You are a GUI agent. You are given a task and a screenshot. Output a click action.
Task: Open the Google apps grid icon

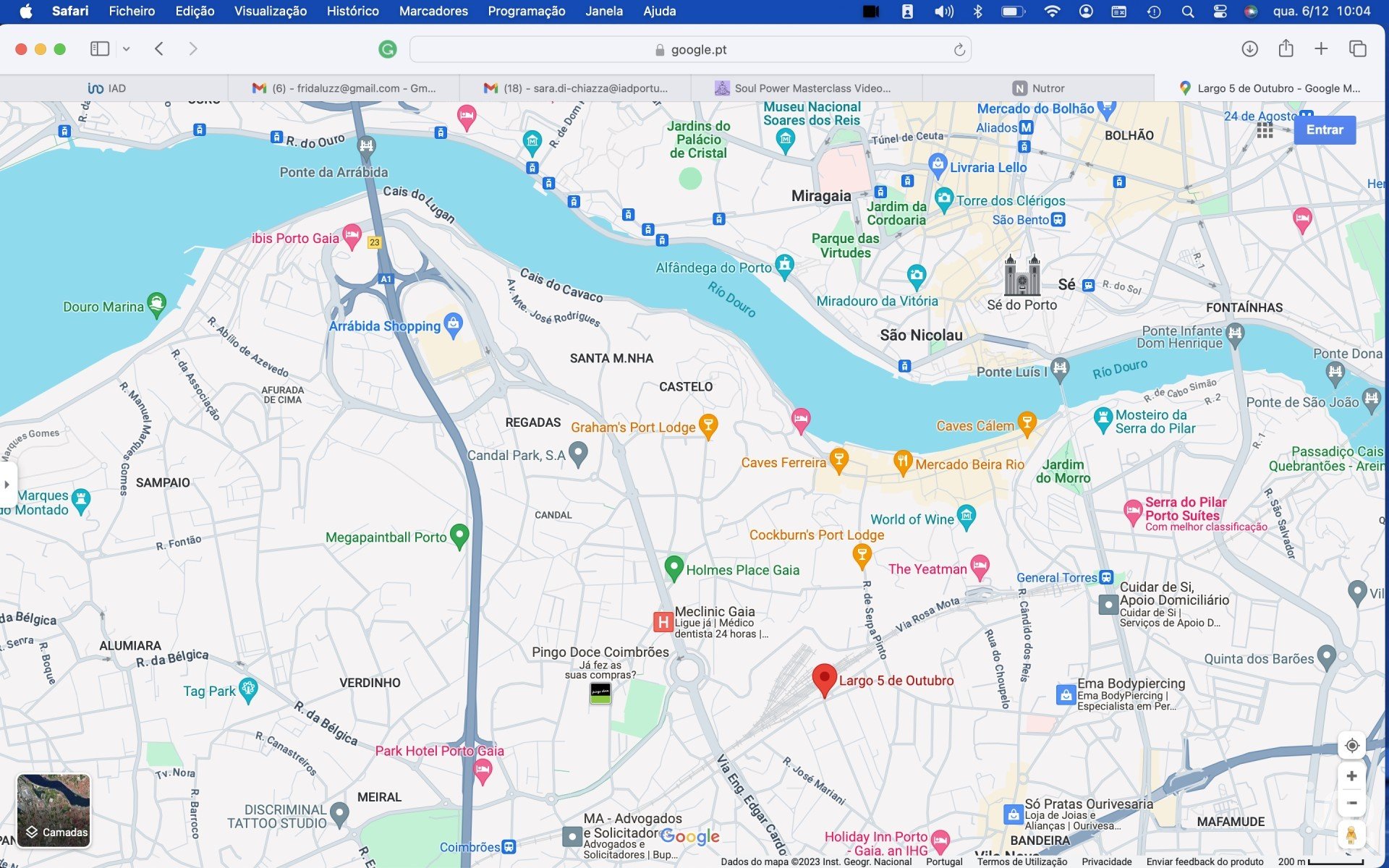(1265, 130)
